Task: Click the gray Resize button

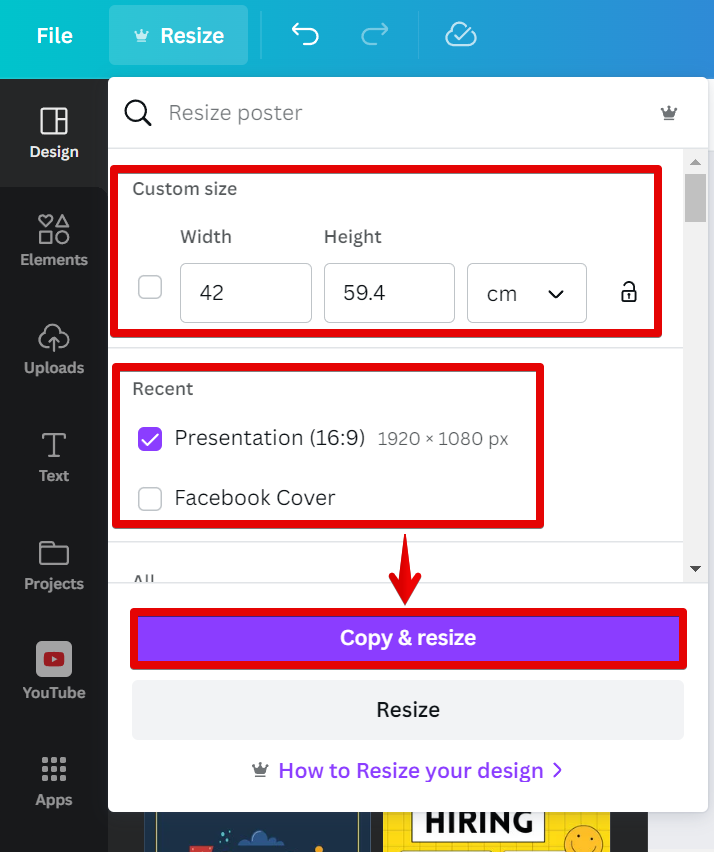Action: 408,710
